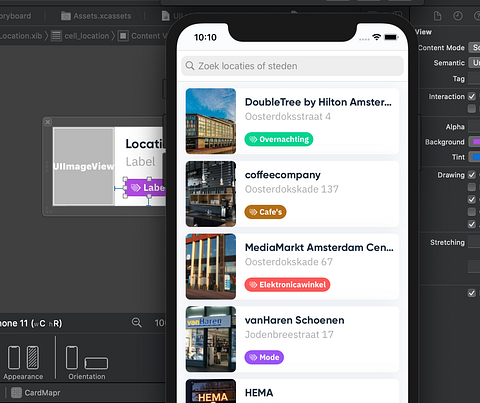Screen dimensions: 480x403
Task: Switch to the Assets.xcassets tab
Action: click(x=96, y=16)
